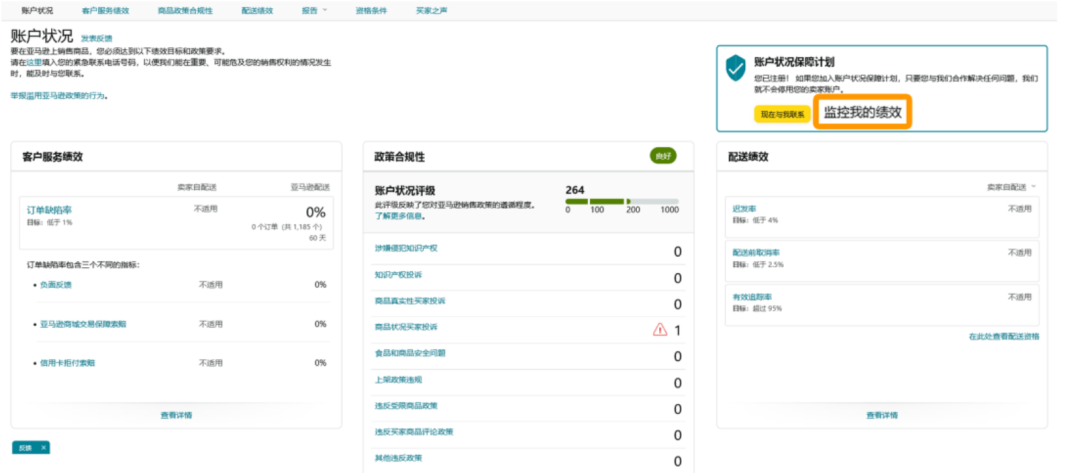
Task: Click the 发表反馈 link
Action: (x=96, y=39)
